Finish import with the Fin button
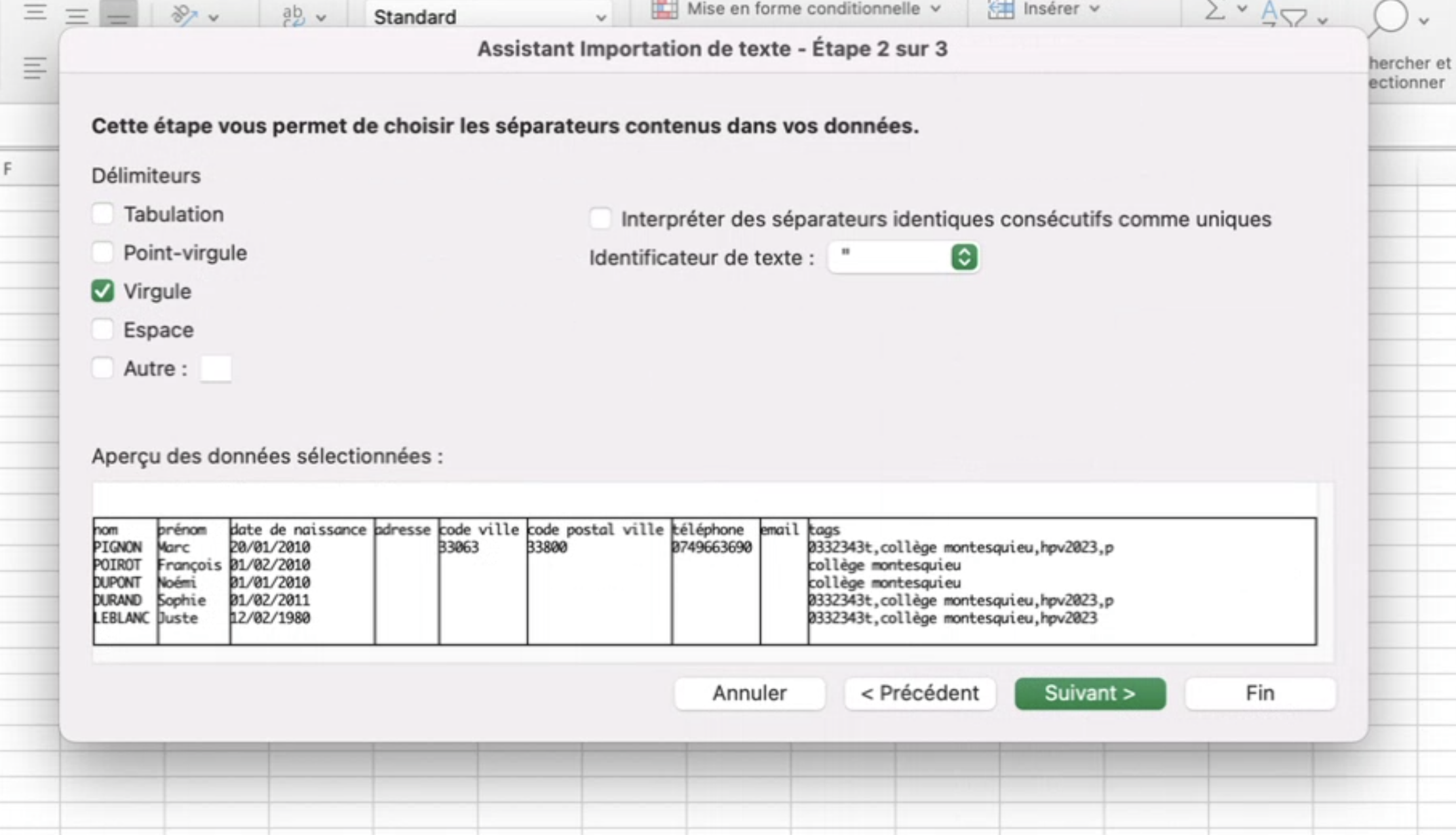 pyautogui.click(x=1260, y=693)
